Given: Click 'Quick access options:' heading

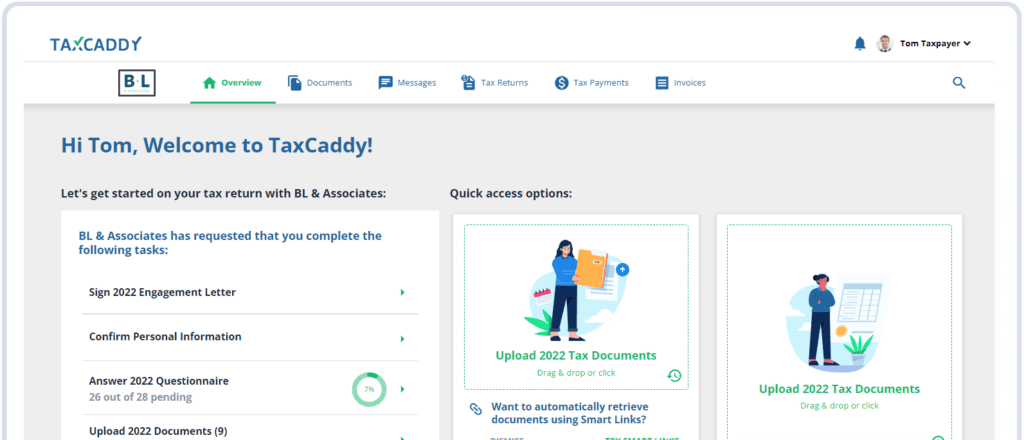Looking at the screenshot, I should 511,194.
